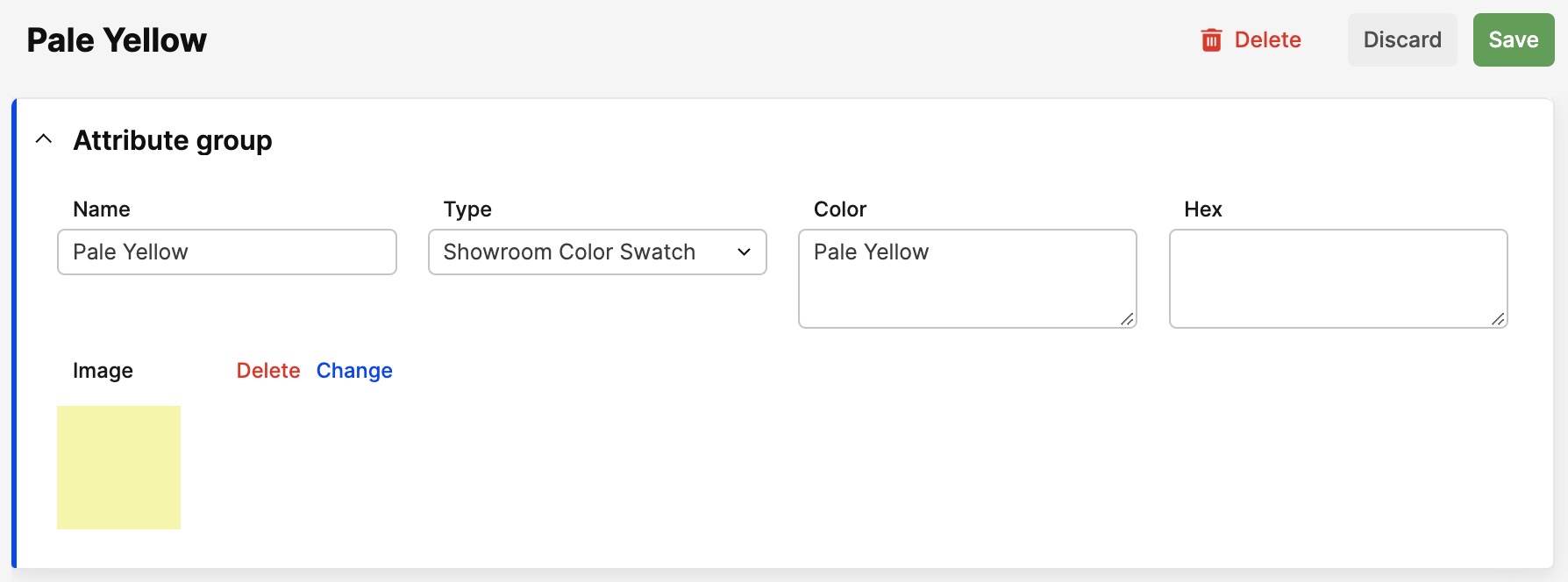The height and width of the screenshot is (582, 1568).
Task: Focus the Name input field
Action: coord(227,252)
